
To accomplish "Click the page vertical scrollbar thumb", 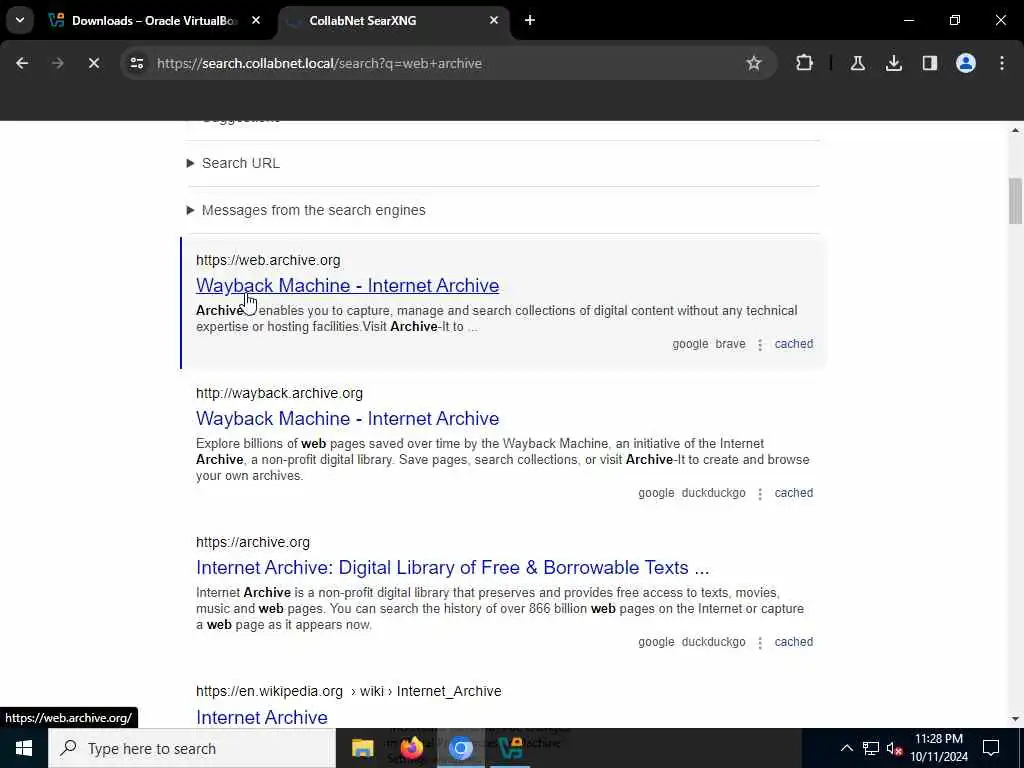I will coord(1015,200).
